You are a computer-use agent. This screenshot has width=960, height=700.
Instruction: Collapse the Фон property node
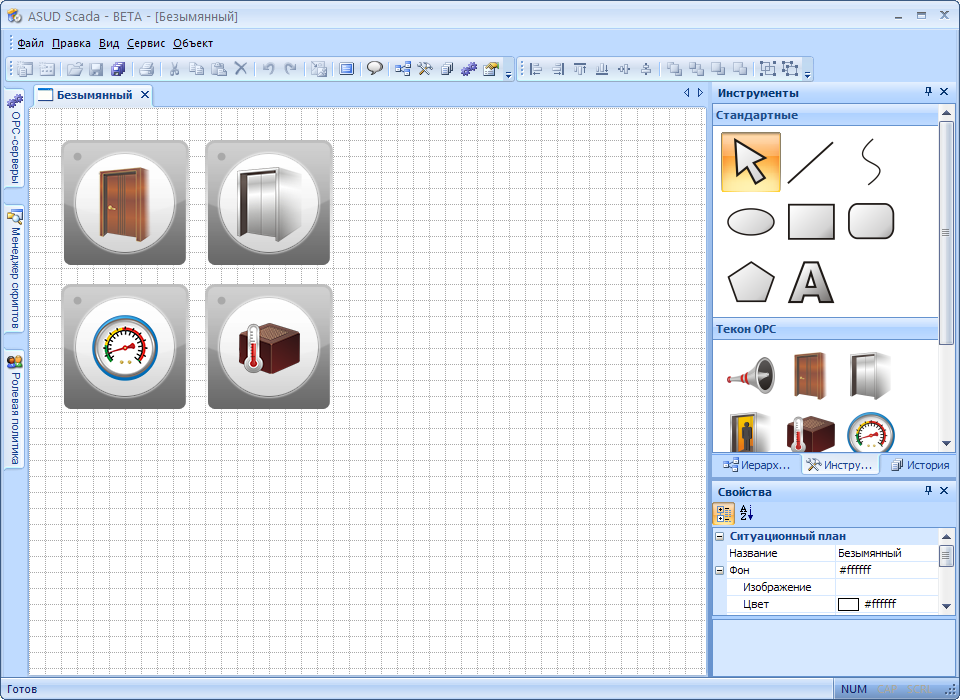719,570
